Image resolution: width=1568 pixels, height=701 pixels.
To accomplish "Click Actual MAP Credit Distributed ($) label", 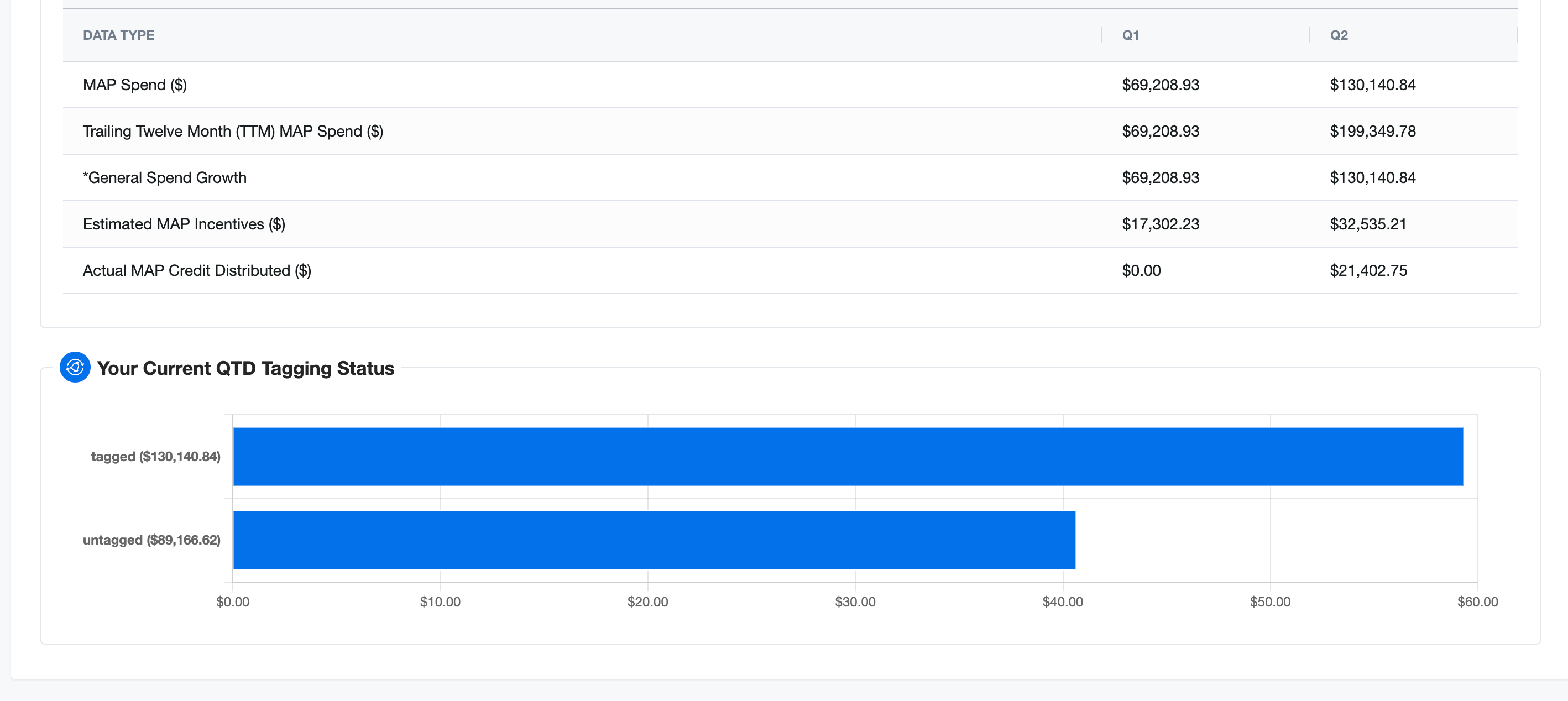I will (197, 270).
